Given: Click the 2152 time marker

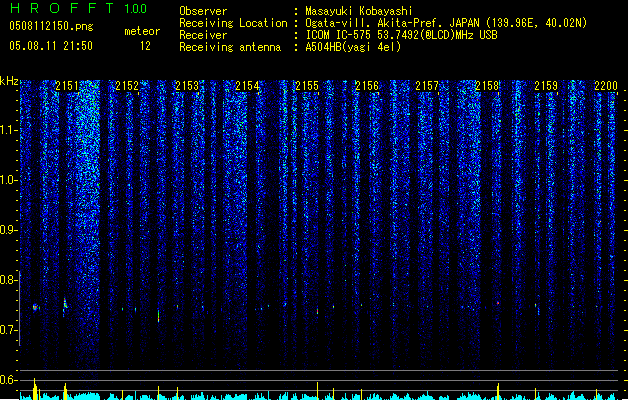Looking at the screenshot, I should tap(127, 86).
